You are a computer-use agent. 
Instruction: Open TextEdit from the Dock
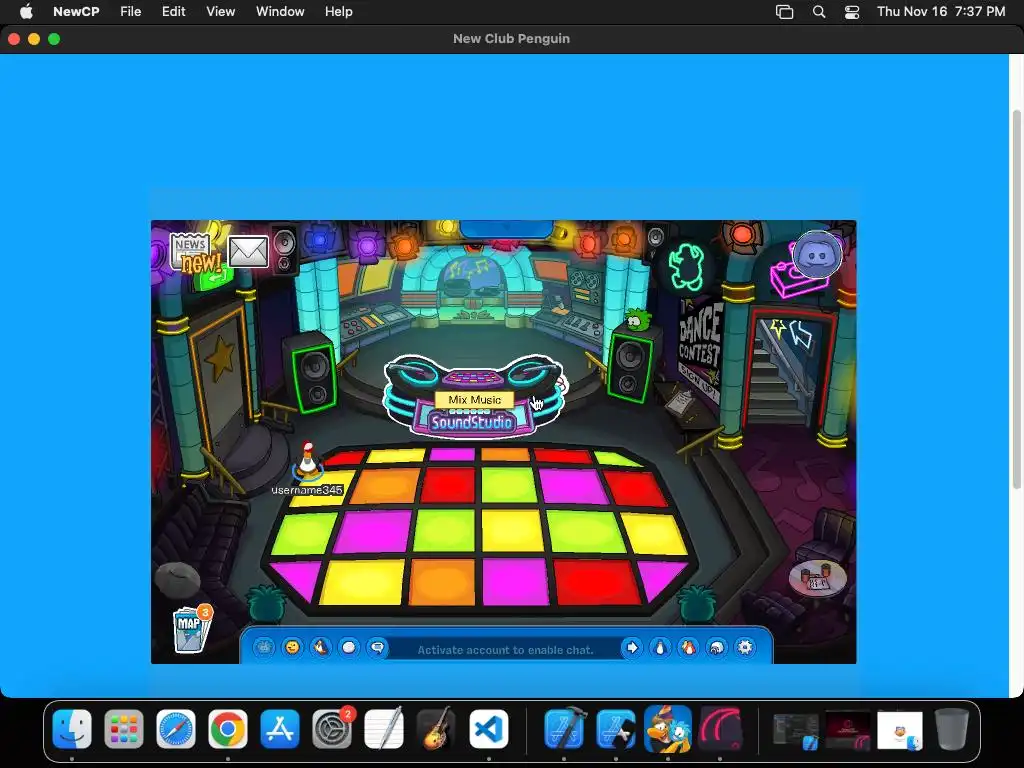coord(384,729)
